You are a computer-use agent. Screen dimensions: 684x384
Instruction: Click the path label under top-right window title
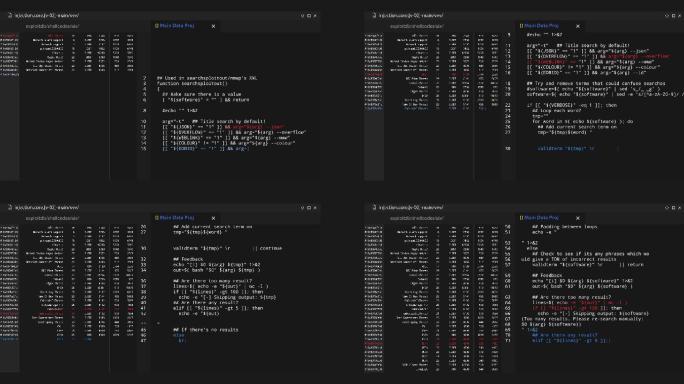tap(416, 26)
